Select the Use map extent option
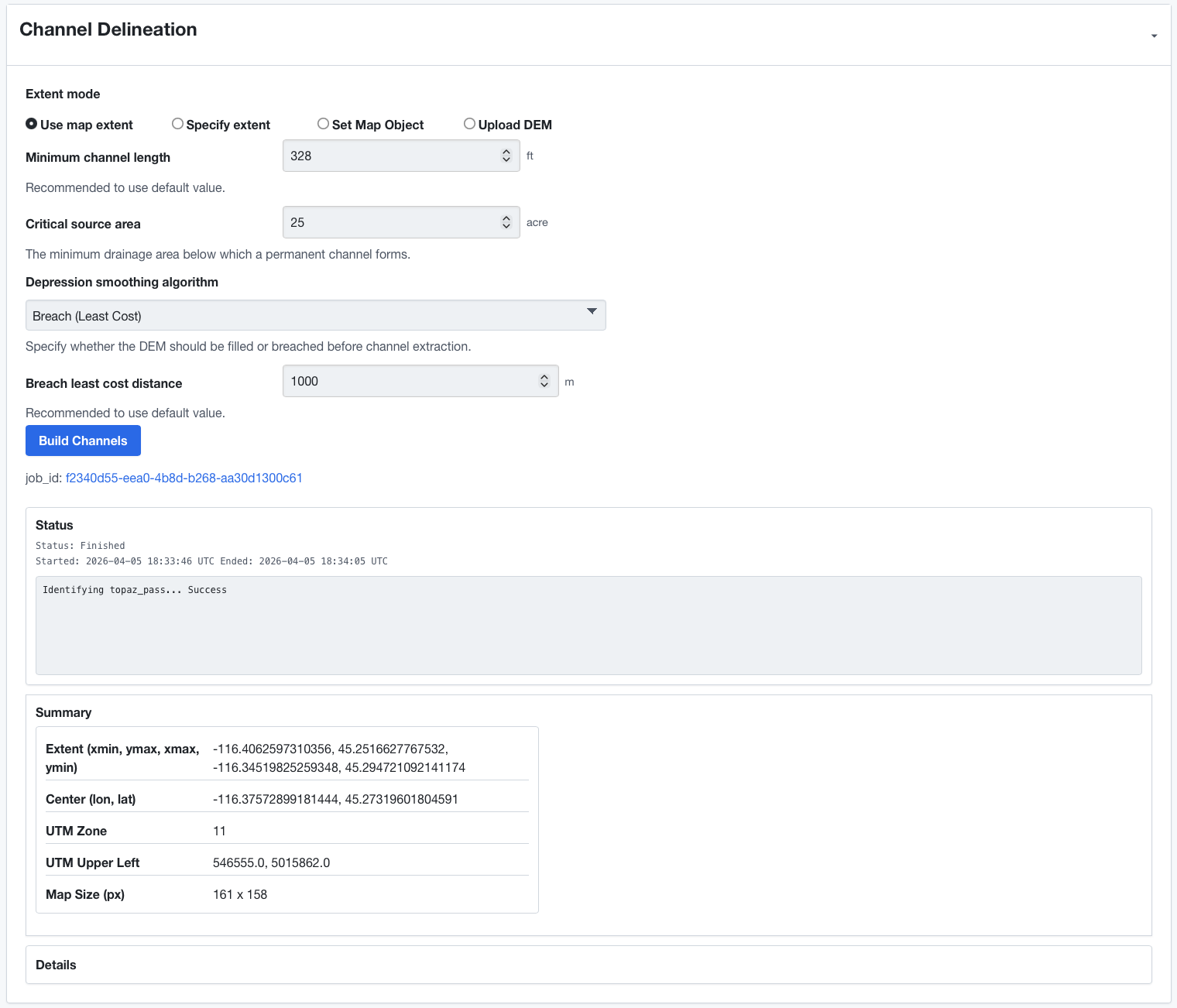The image size is (1177, 1008). [x=32, y=124]
